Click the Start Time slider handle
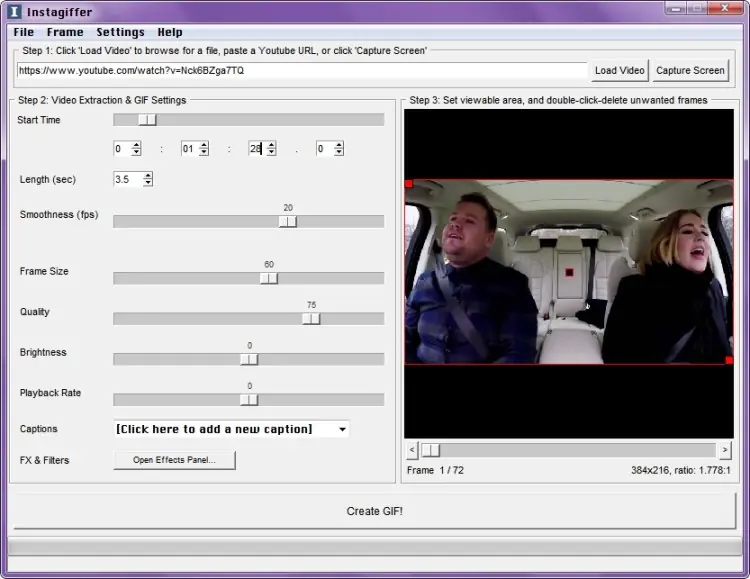Viewport: 750px width, 579px height. (x=147, y=120)
